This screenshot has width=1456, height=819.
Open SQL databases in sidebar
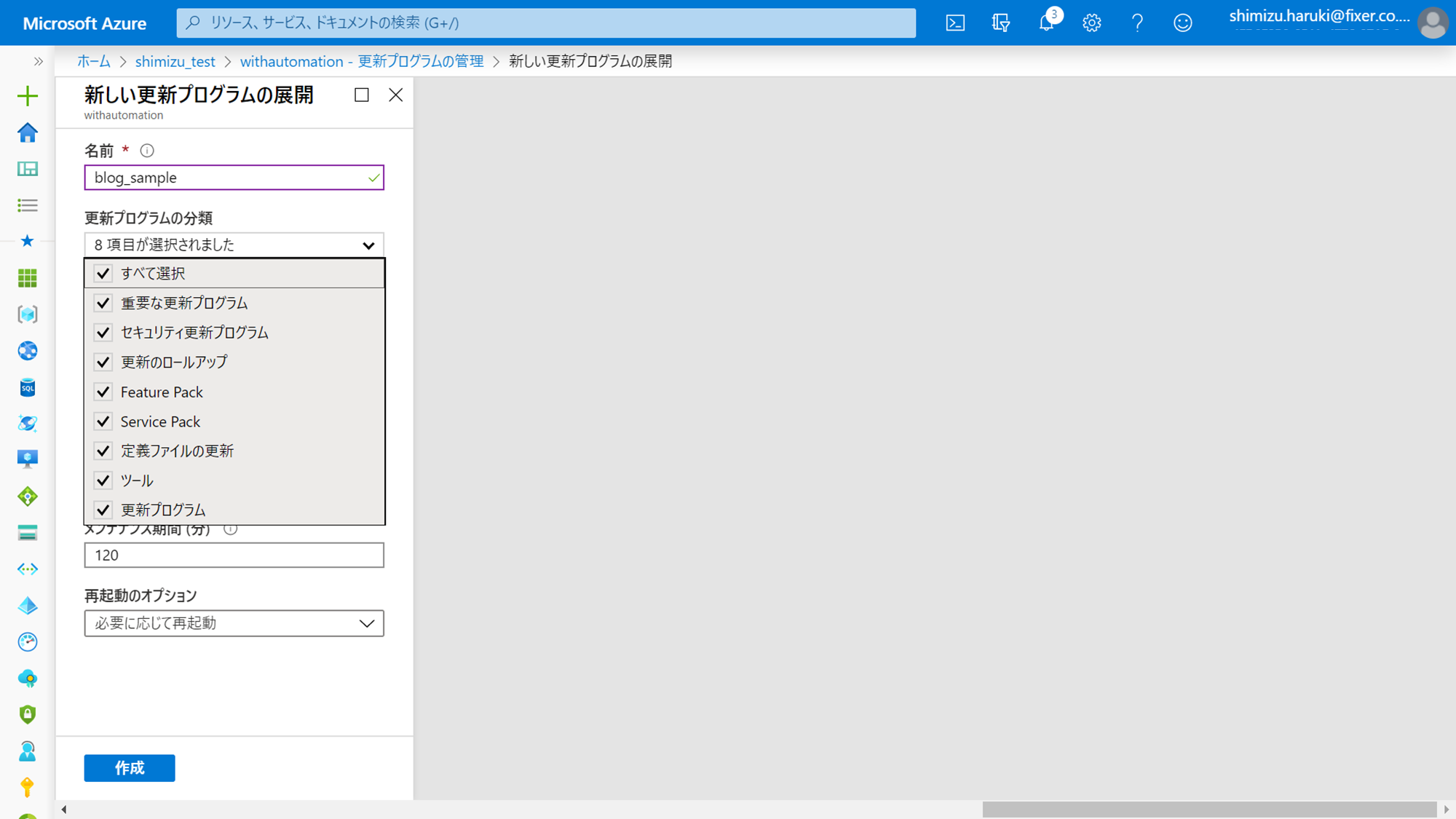tap(28, 387)
